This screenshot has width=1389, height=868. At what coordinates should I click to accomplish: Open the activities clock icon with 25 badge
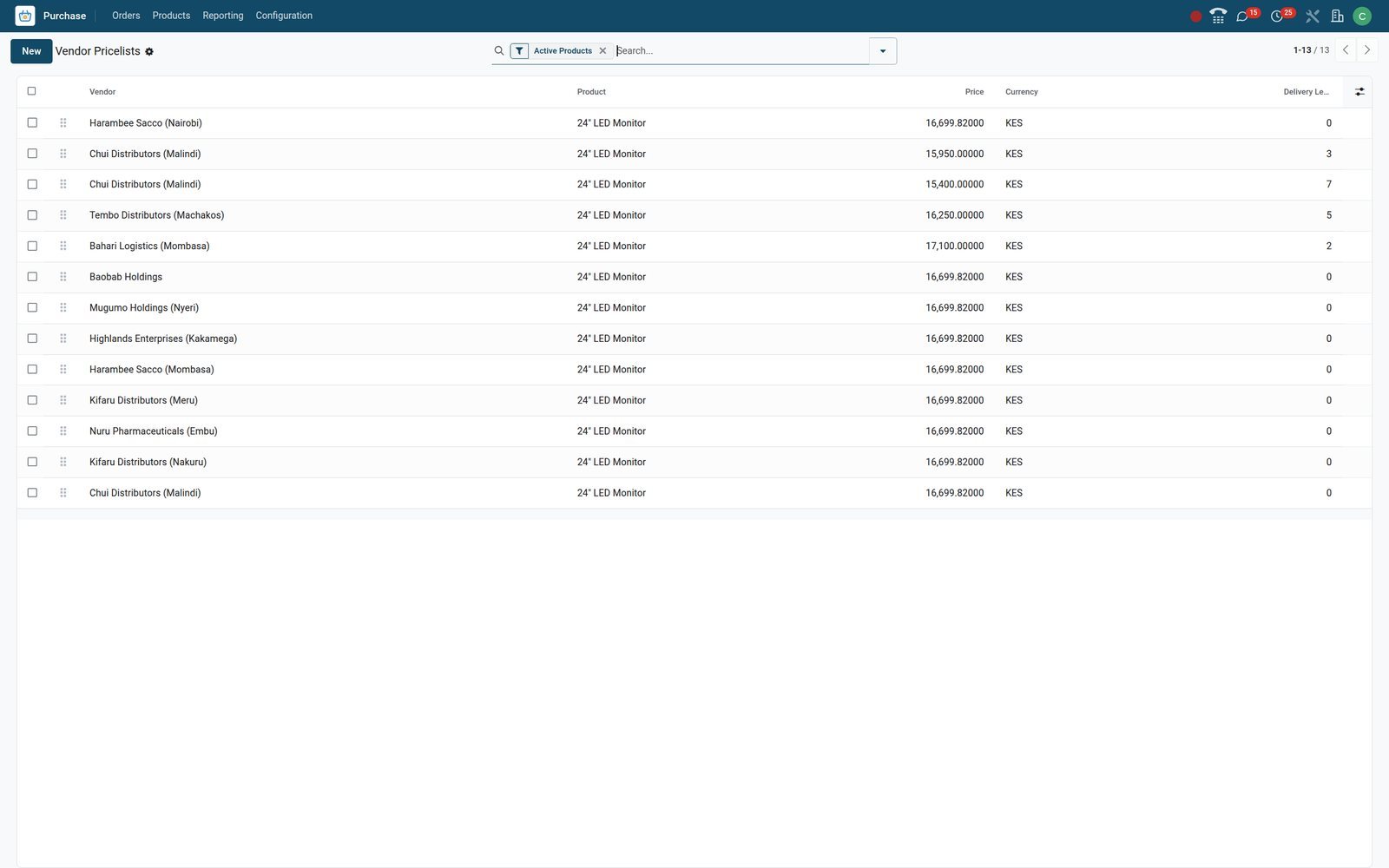pyautogui.click(x=1281, y=16)
